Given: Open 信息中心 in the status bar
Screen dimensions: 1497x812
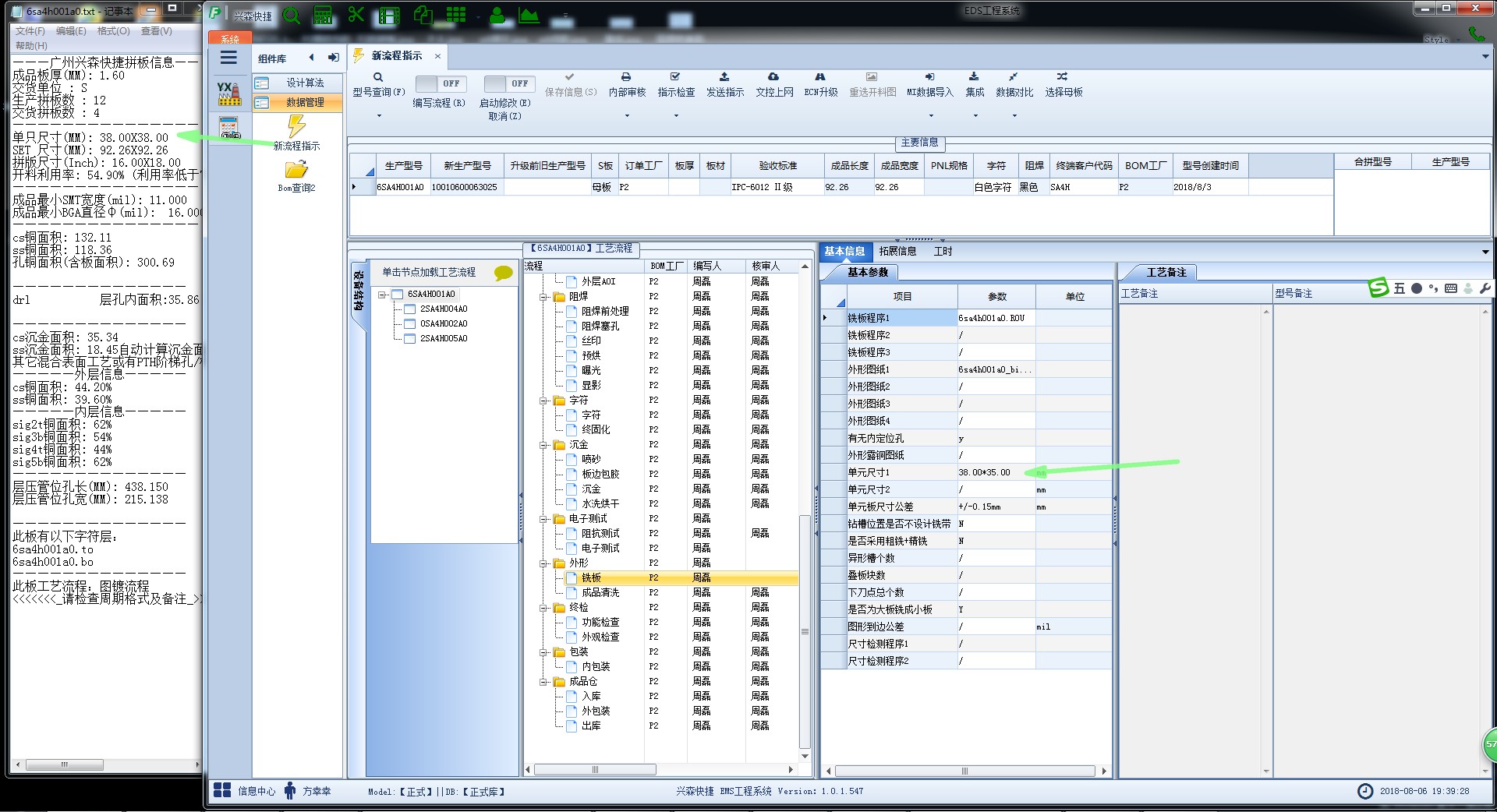Looking at the screenshot, I should pyautogui.click(x=244, y=791).
